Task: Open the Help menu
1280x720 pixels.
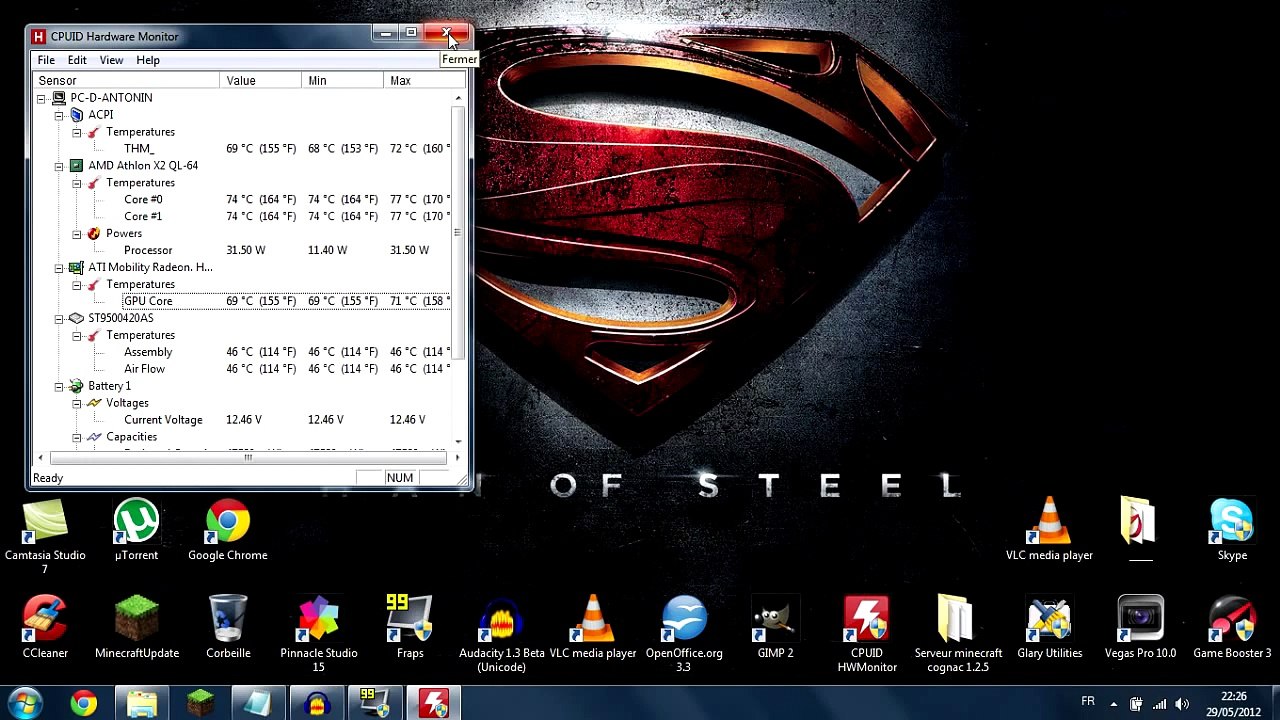Action: point(148,60)
